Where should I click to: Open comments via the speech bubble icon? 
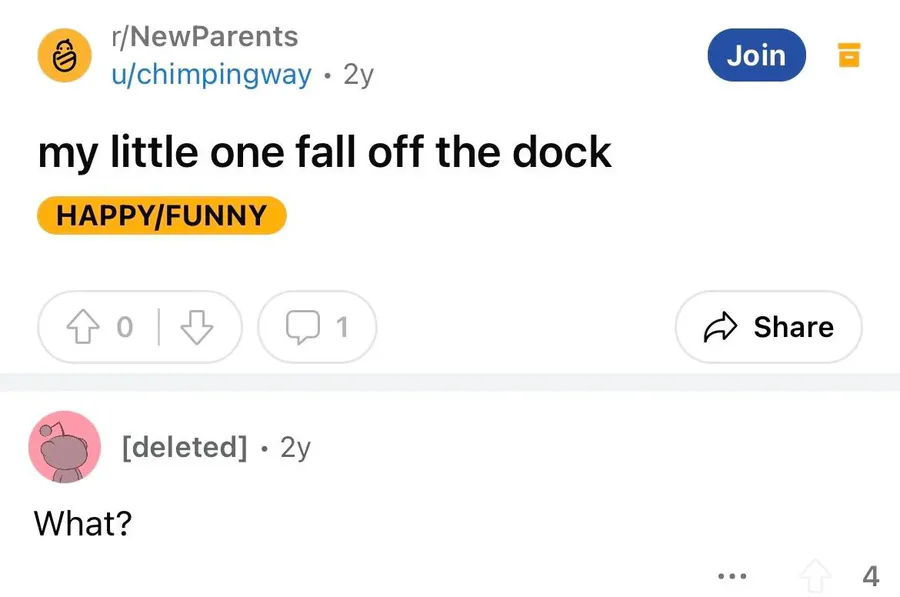(x=303, y=327)
